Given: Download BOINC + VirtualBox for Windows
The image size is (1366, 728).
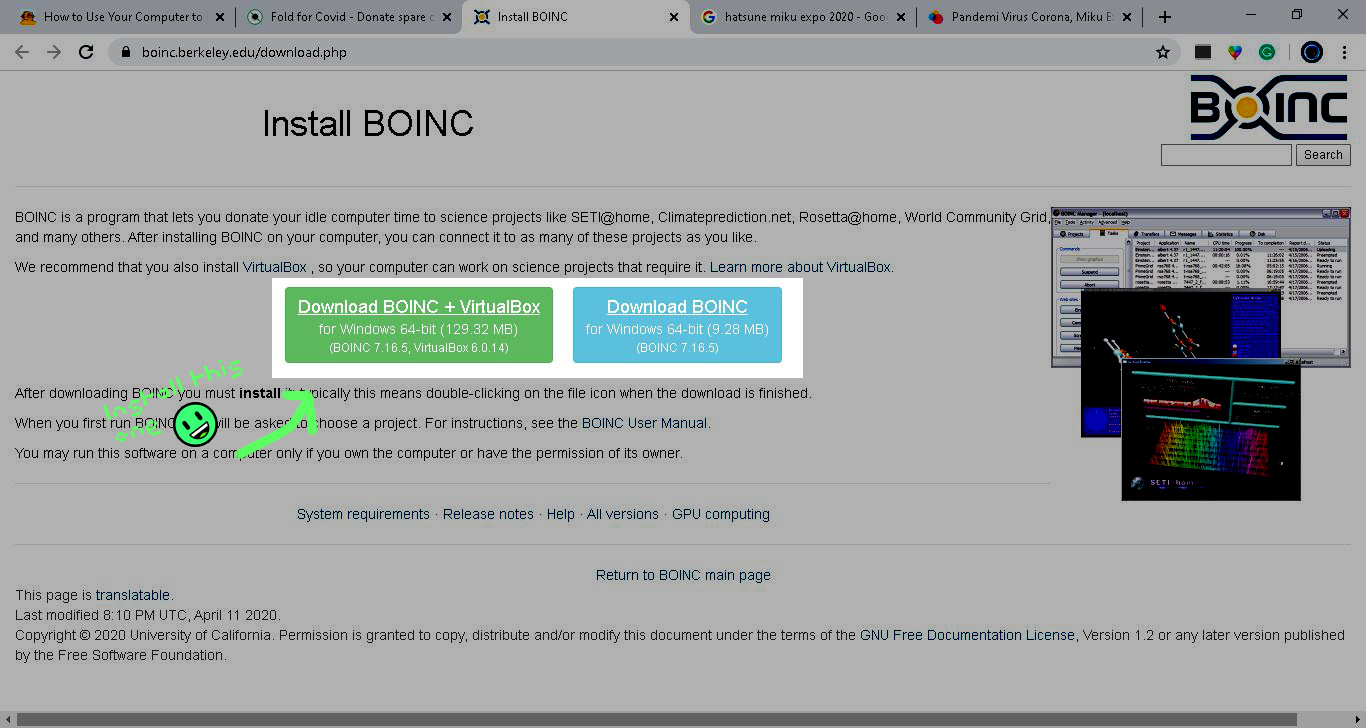Looking at the screenshot, I should point(419,325).
